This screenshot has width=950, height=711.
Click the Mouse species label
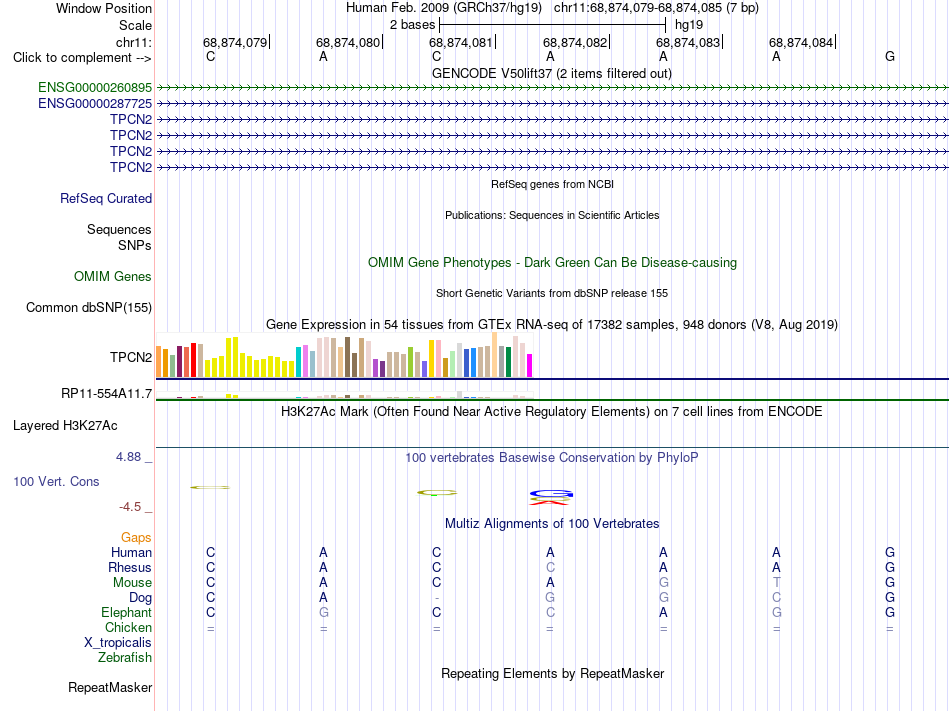pyautogui.click(x=132, y=583)
